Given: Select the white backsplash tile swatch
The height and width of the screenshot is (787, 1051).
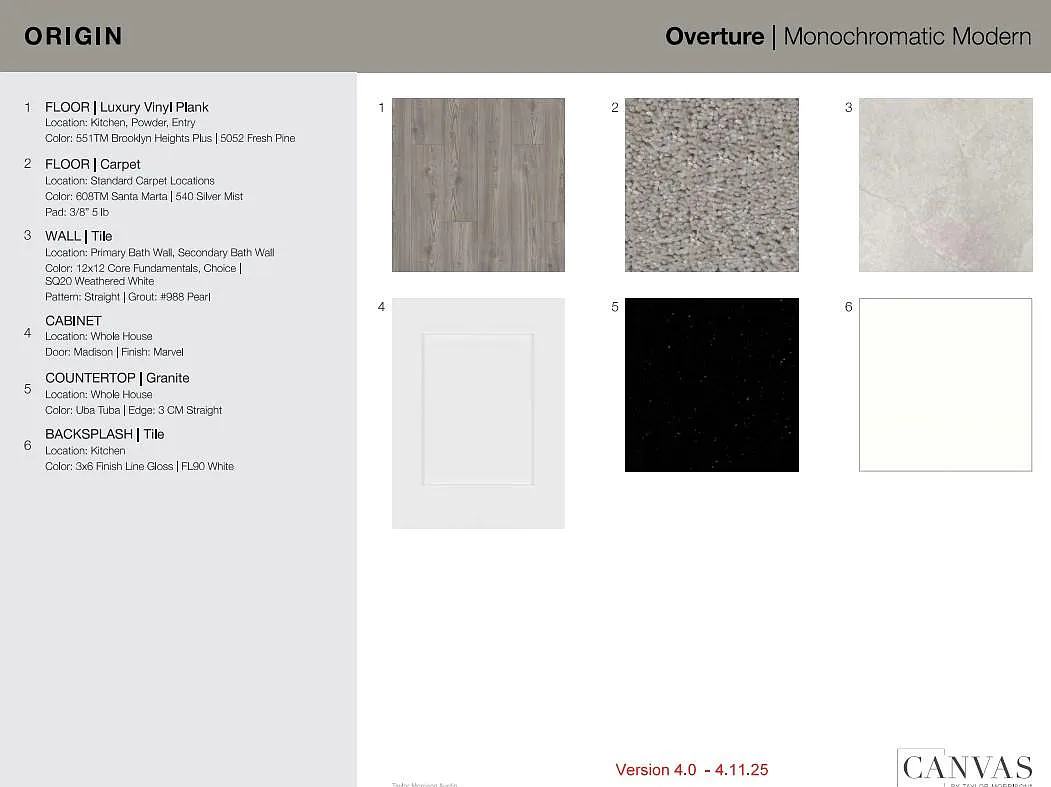Looking at the screenshot, I should pos(945,385).
